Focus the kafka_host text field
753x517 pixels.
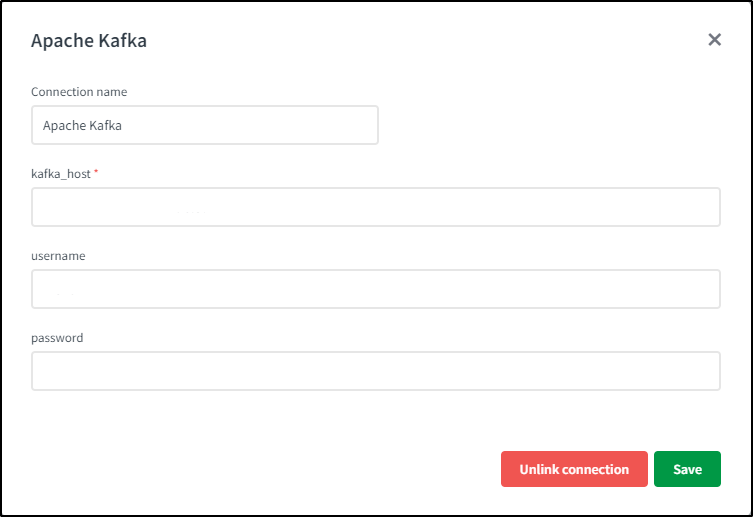(376, 207)
